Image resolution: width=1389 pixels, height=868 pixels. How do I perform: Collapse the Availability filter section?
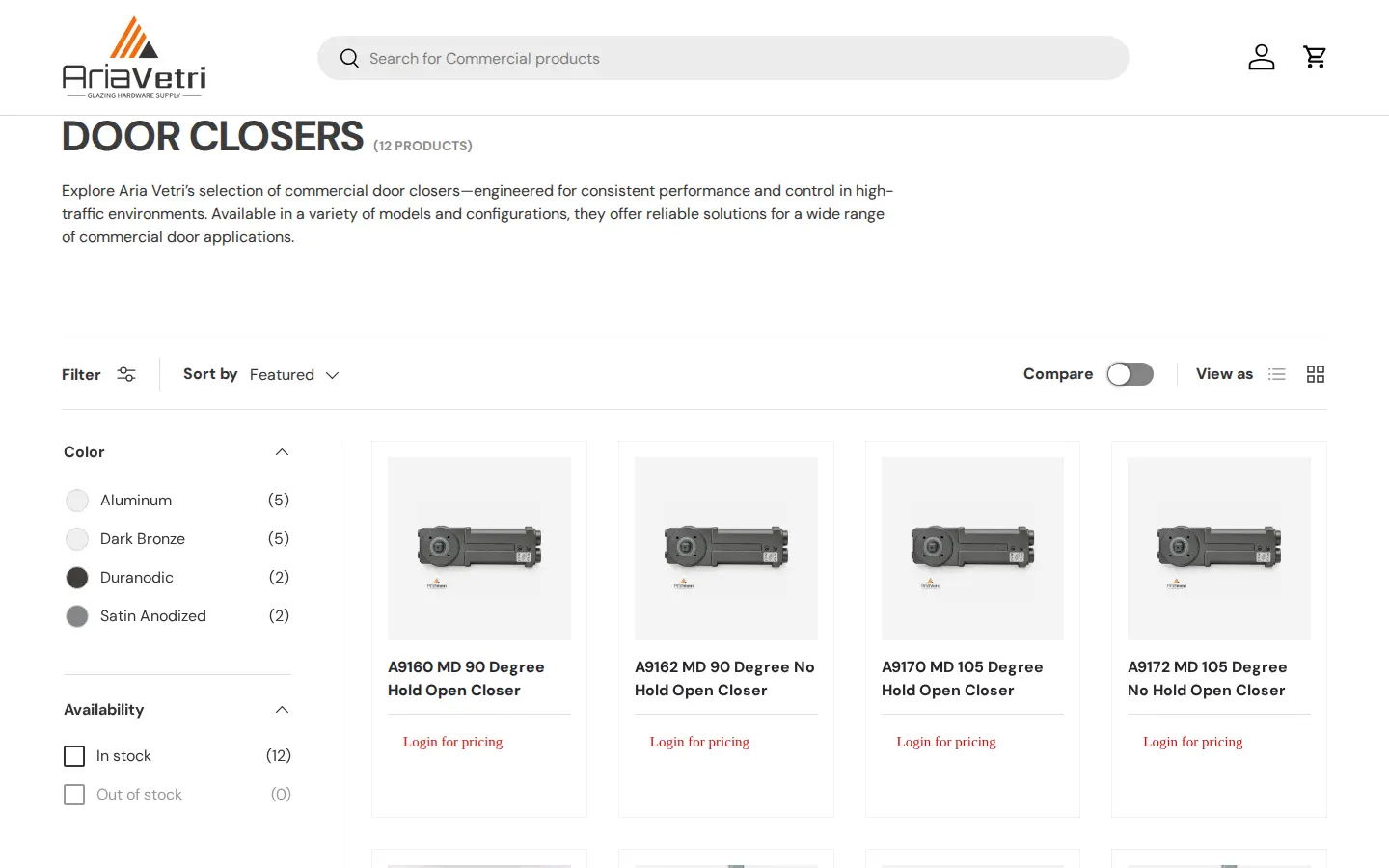click(282, 710)
